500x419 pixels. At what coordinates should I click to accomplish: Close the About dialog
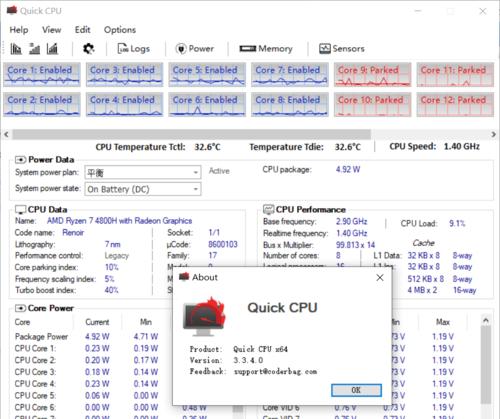(380, 277)
